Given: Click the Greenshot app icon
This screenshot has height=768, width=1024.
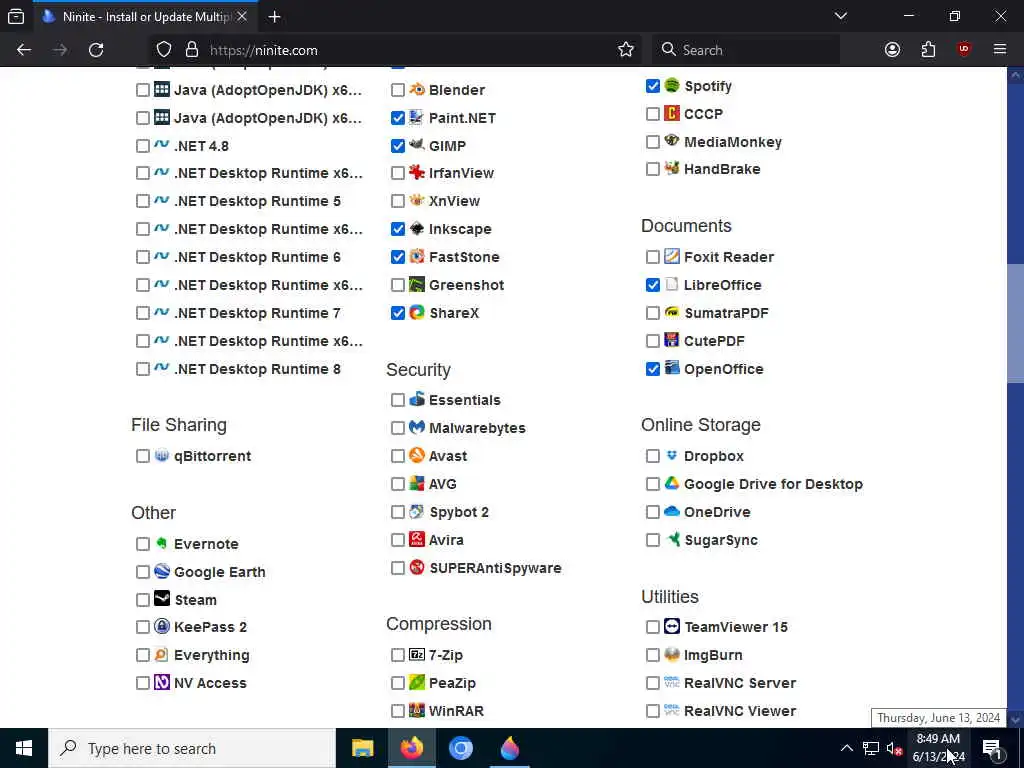Looking at the screenshot, I should tap(417, 285).
